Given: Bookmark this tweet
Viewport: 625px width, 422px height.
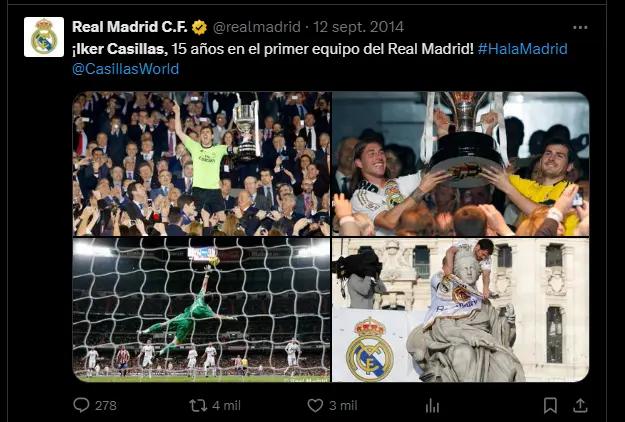Looking at the screenshot, I should (550, 406).
